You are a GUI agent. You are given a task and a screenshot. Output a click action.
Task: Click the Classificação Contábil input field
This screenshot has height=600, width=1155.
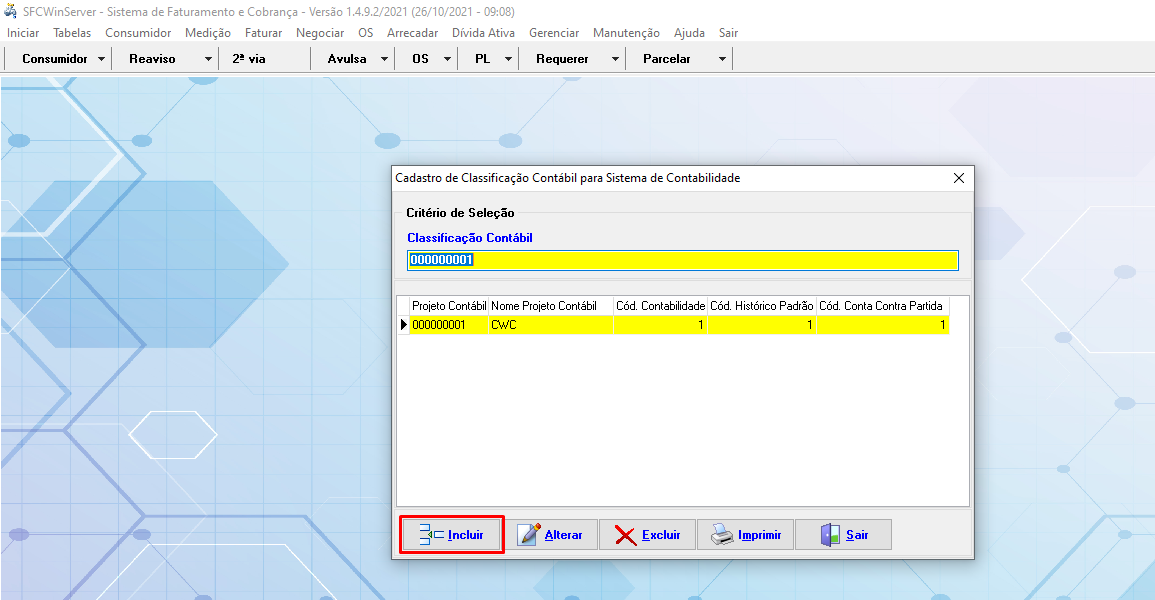click(x=682, y=260)
